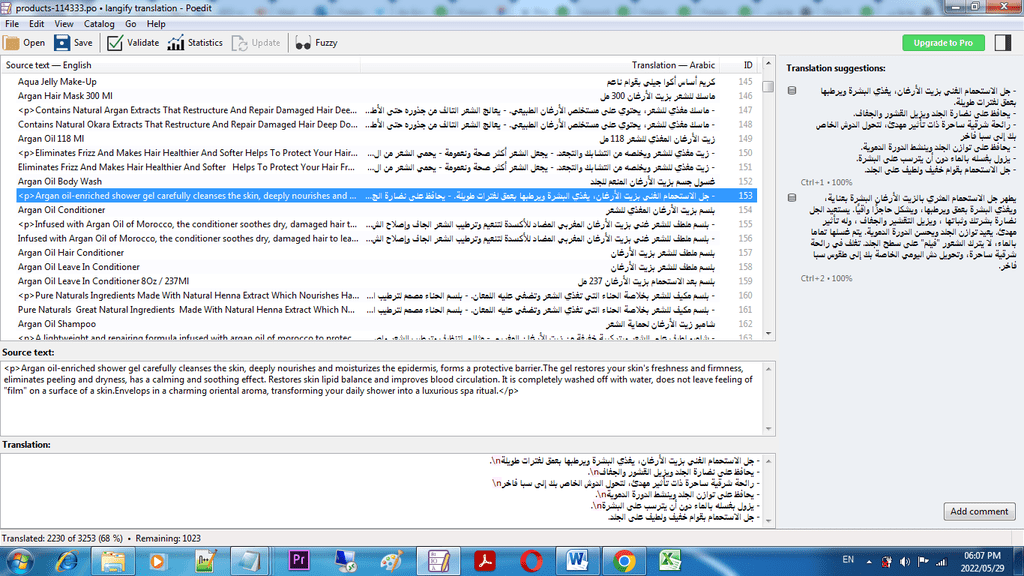Screen dimensions: 1024x576
Task: Click the entry list scrollbar thumb
Action: click(x=768, y=86)
